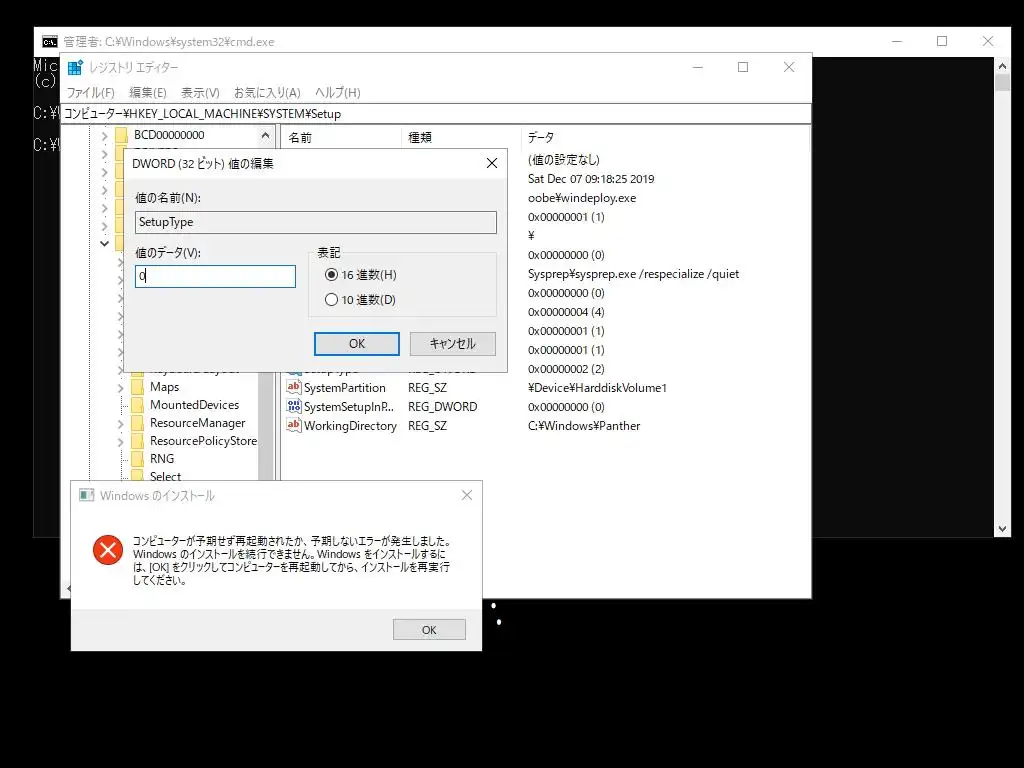The height and width of the screenshot is (768, 1024).
Task: Expand the BCD00000000 tree node
Action: (x=104, y=136)
